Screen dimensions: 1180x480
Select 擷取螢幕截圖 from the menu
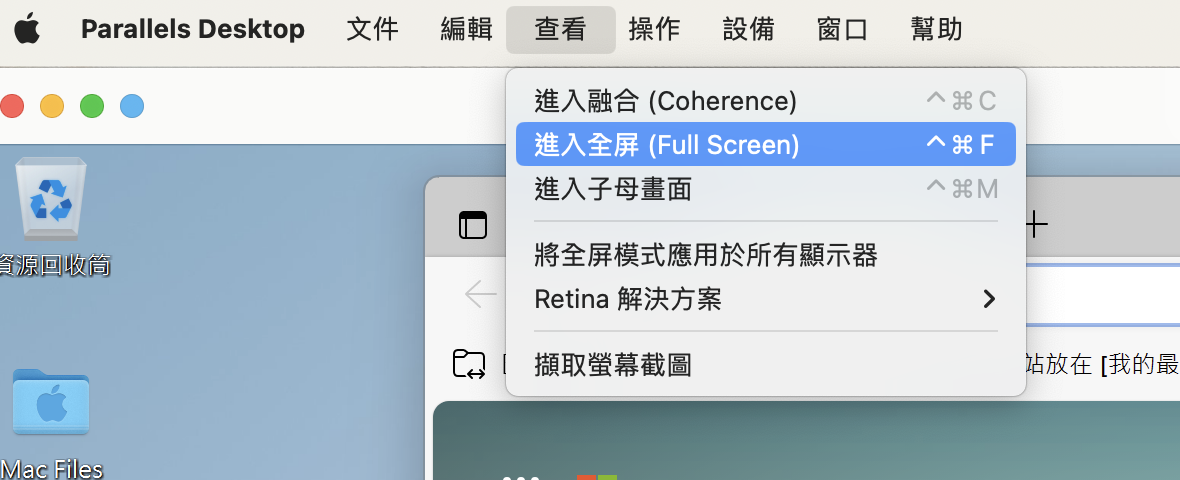pyautogui.click(x=765, y=366)
